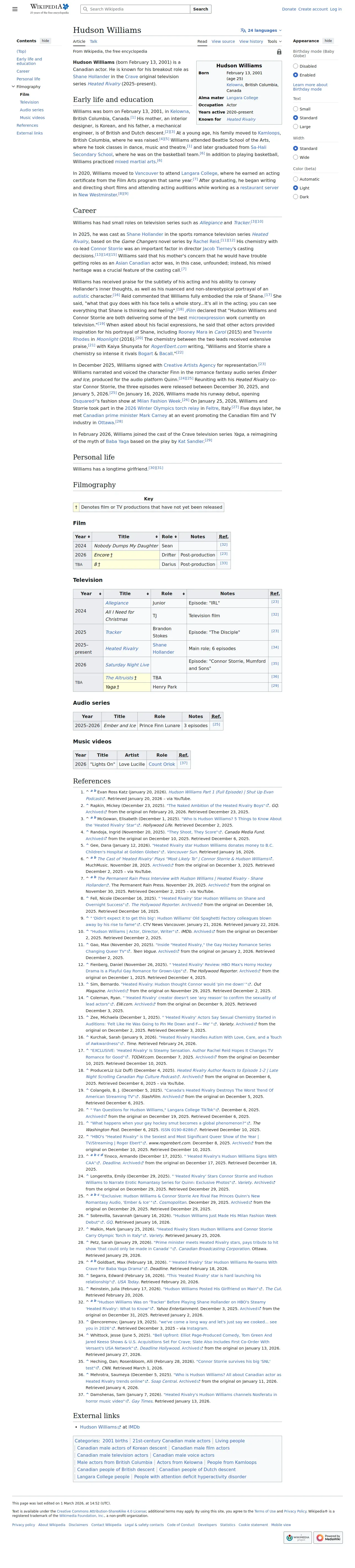
Task: Open the main menu hamburger icon
Action: pyautogui.click(x=15, y=9)
